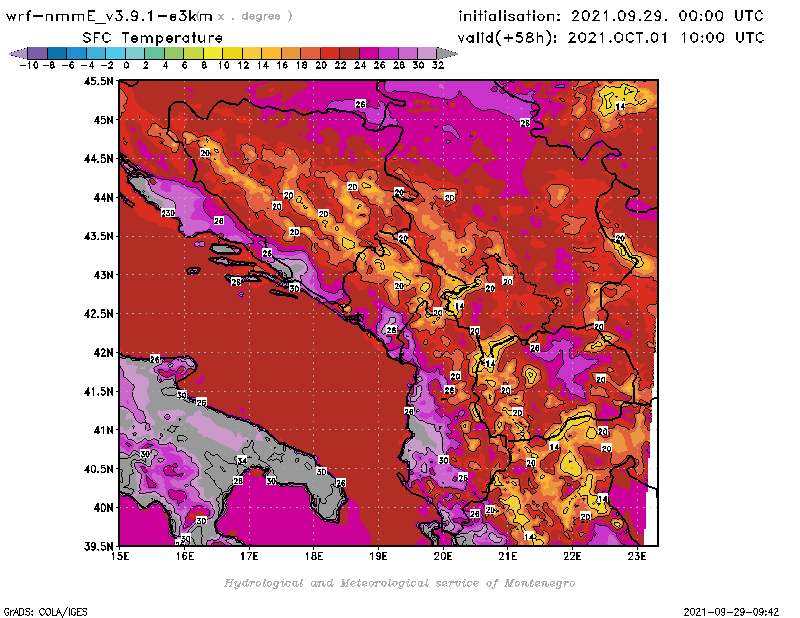800x618 pixels.
Task: Click the '45.5N' latitude label
Action: click(x=98, y=81)
